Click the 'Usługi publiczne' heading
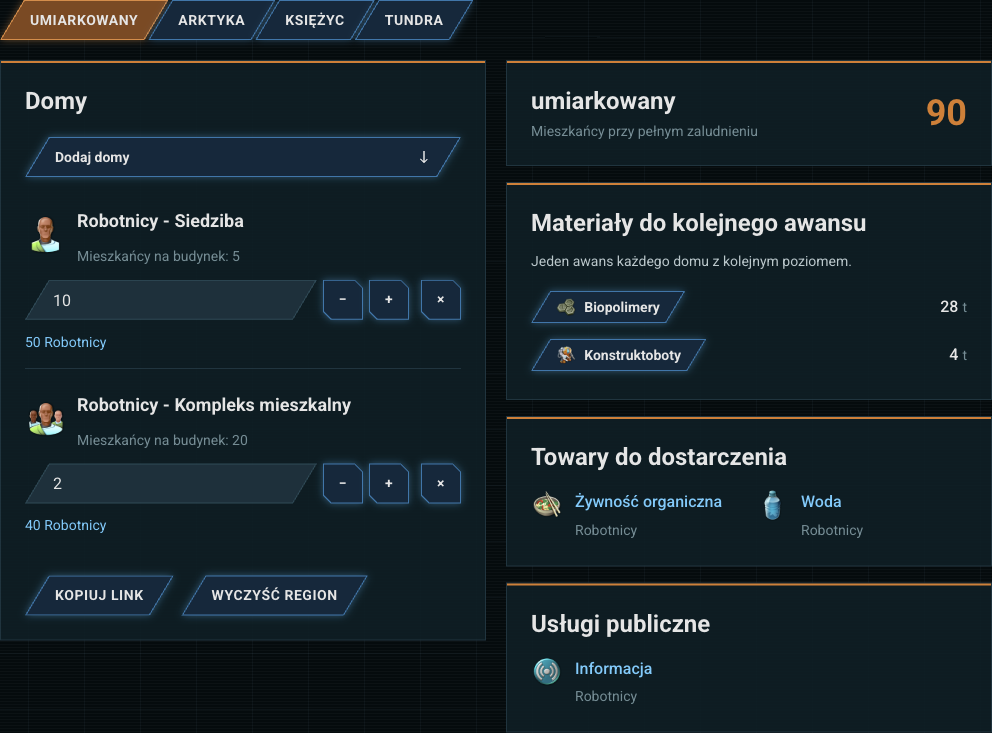The width and height of the screenshot is (992, 733). tap(621, 624)
